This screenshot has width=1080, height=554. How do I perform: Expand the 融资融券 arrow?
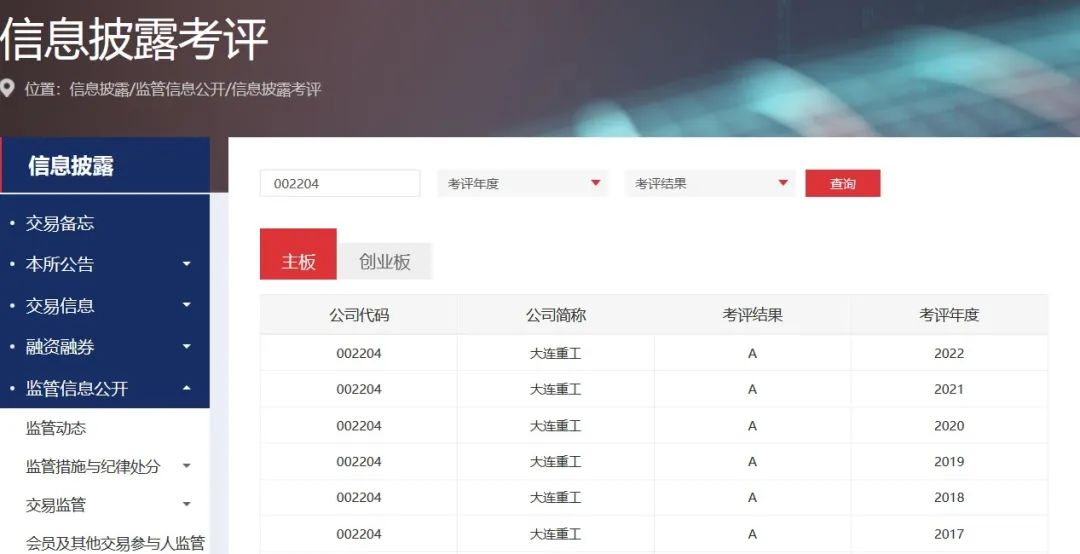[187, 347]
